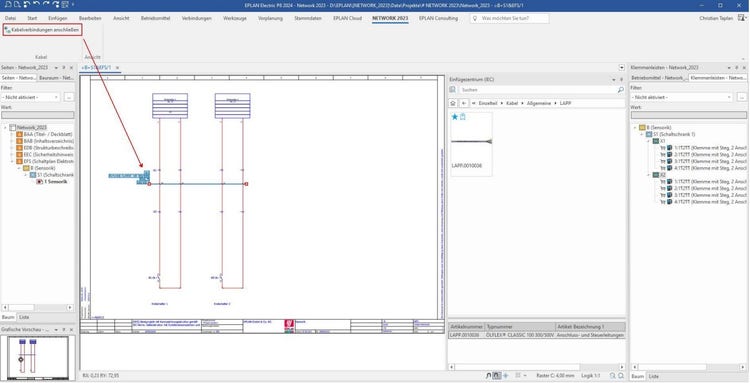The height and width of the screenshot is (383, 750).
Task: Close the Grafische Vorschau panel
Action: point(71,329)
